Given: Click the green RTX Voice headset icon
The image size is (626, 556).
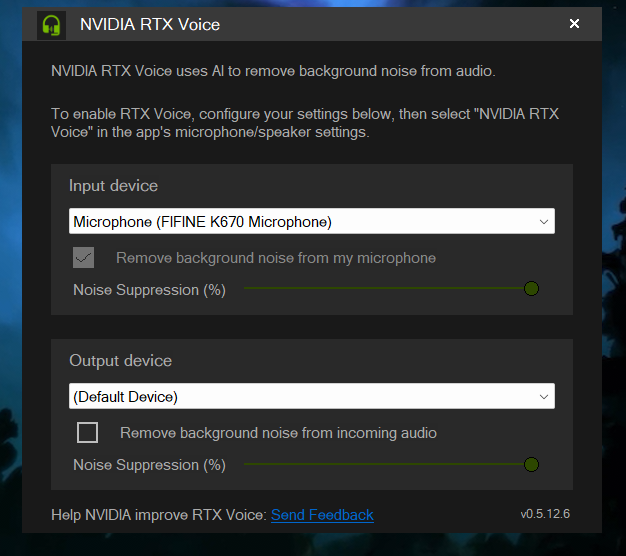Looking at the screenshot, I should click(52, 25).
